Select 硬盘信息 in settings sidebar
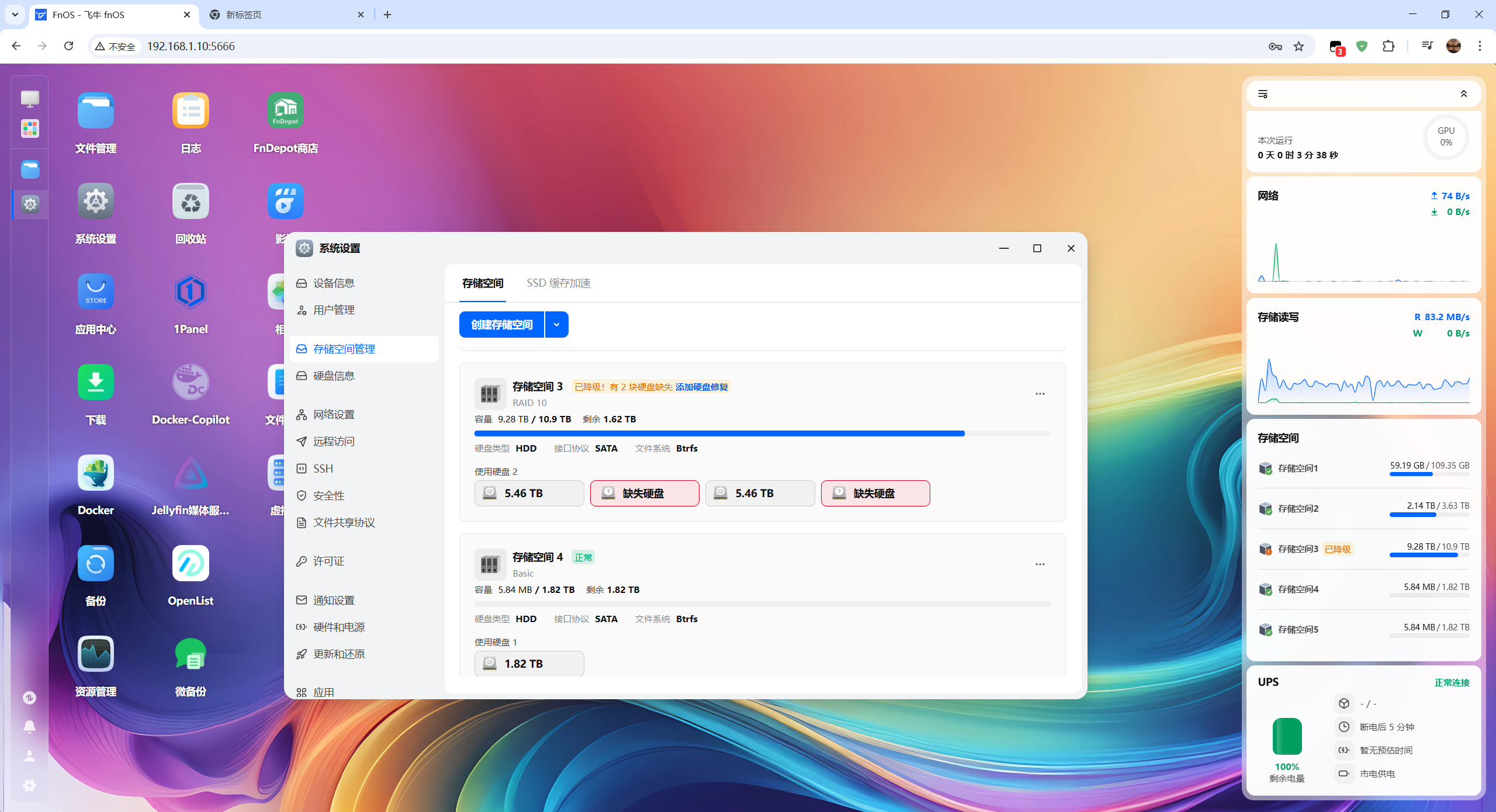This screenshot has height=812, width=1496. (334, 376)
